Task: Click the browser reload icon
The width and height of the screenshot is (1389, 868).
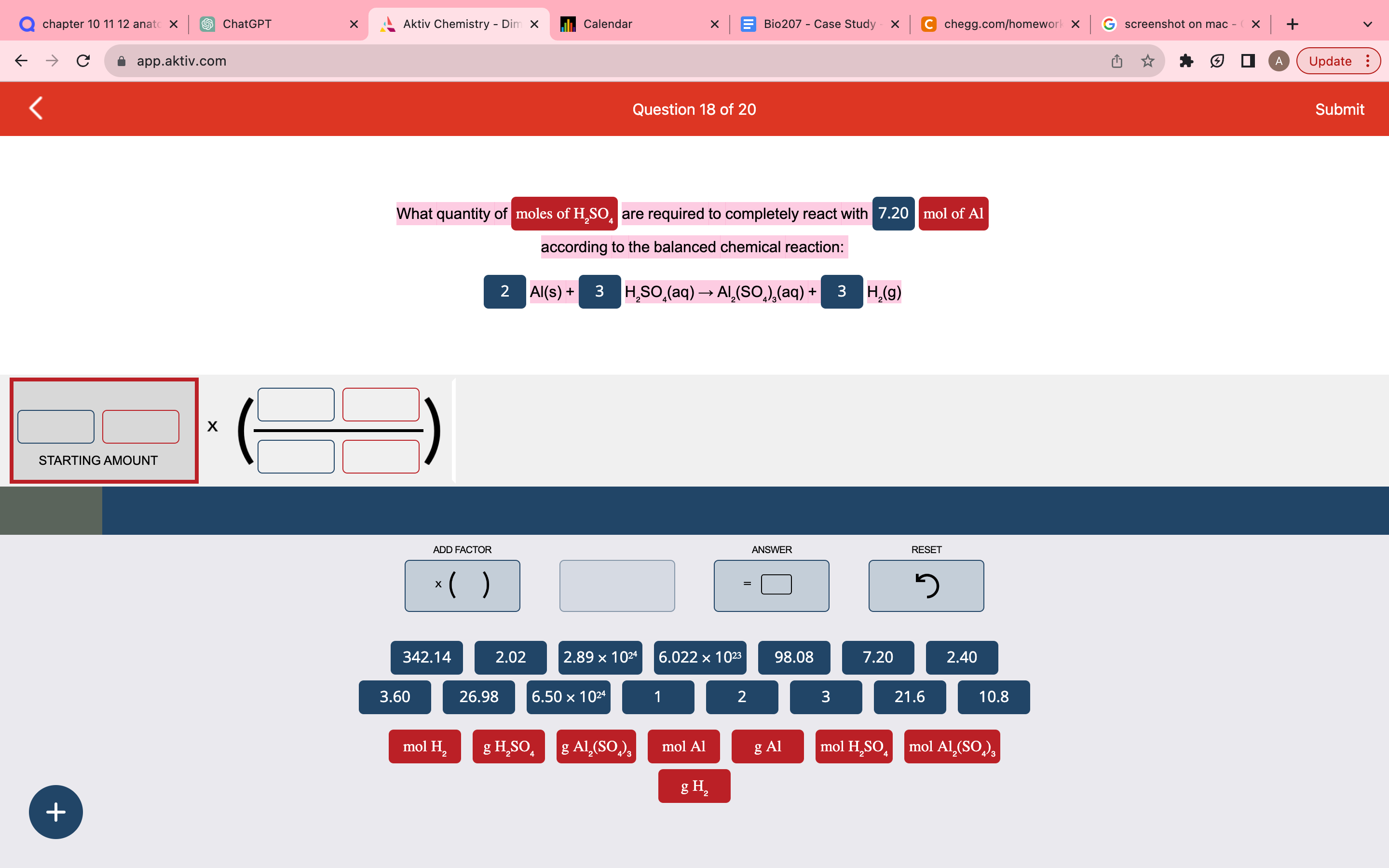Action: [x=82, y=61]
